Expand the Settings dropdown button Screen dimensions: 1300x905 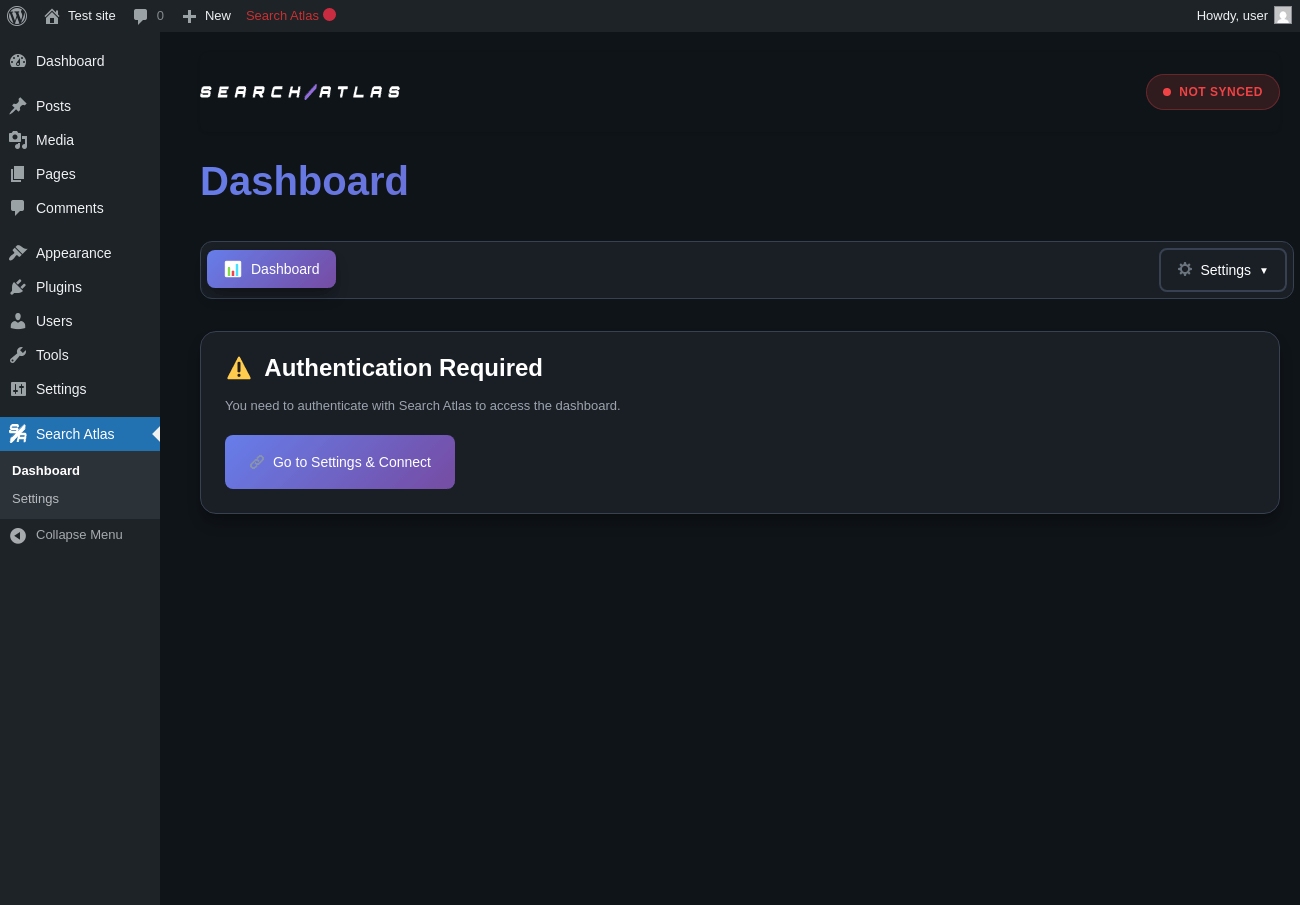point(1222,270)
